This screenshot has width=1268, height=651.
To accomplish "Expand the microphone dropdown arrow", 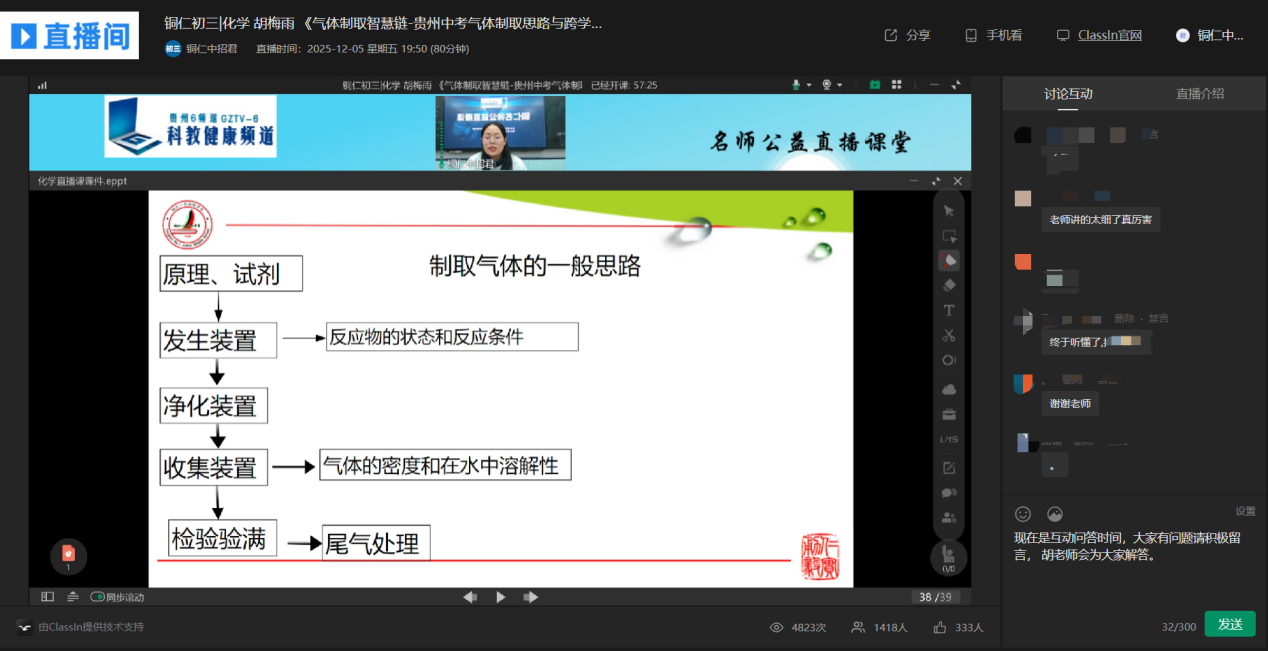I will pos(810,85).
